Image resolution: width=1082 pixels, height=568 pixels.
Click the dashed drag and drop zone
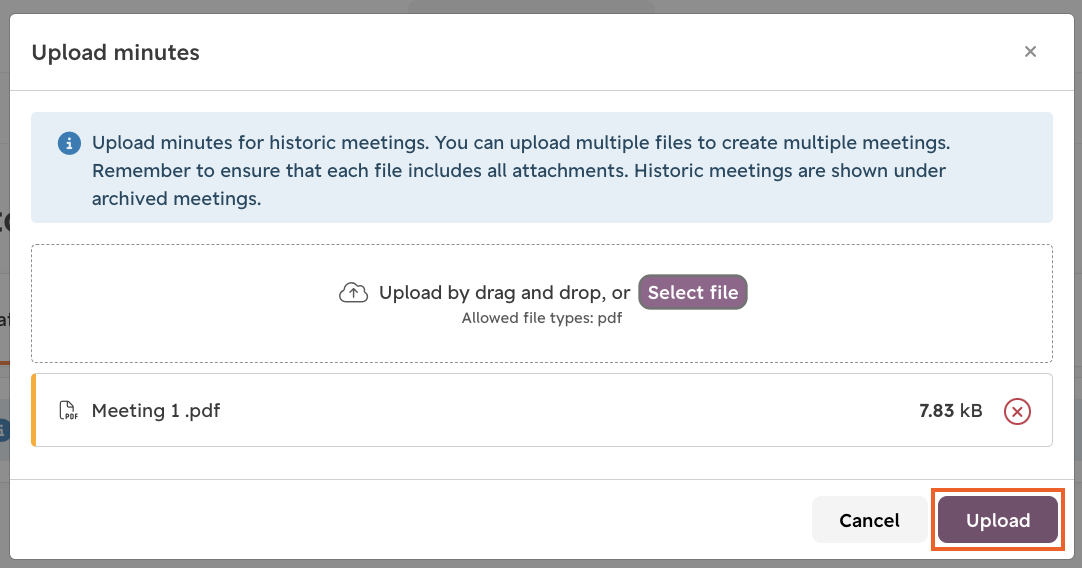542,303
